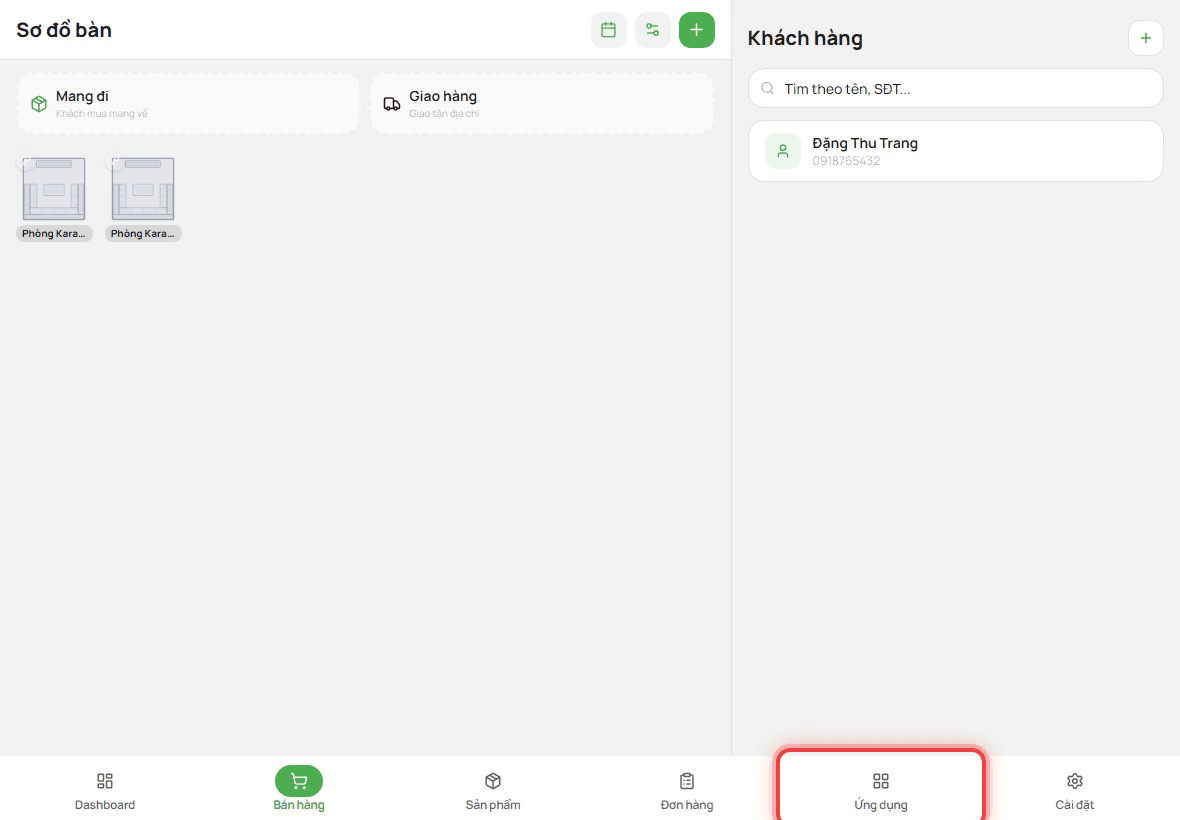Open Sản phẩm products tab
The image size is (1180, 820).
tap(493, 790)
